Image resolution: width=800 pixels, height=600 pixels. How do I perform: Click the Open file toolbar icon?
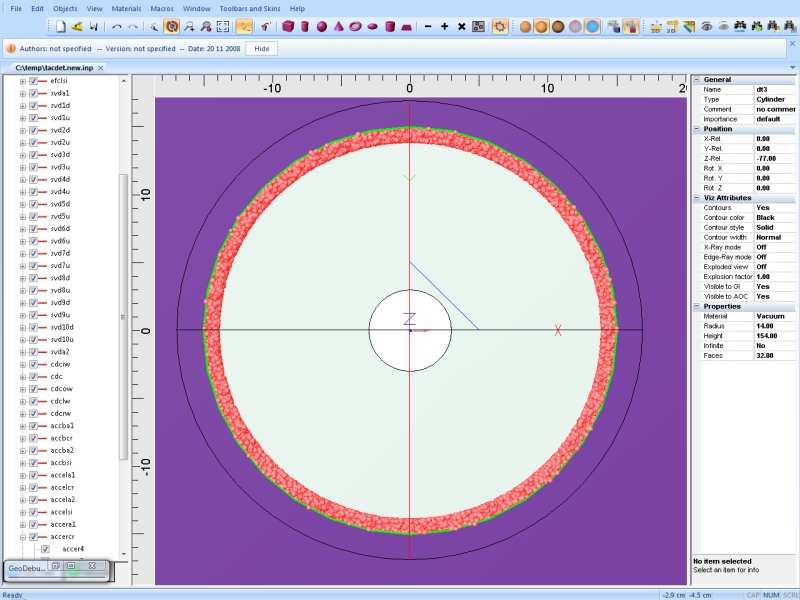tap(77, 27)
